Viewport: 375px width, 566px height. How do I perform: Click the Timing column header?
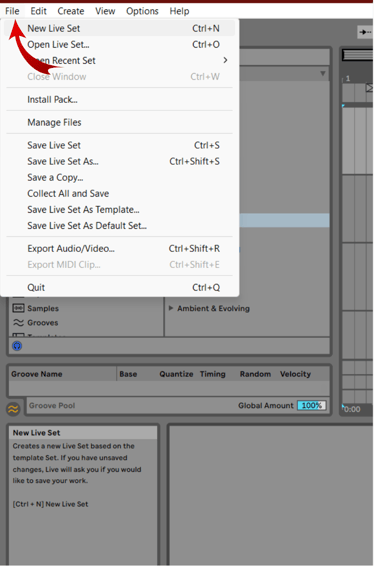point(213,374)
